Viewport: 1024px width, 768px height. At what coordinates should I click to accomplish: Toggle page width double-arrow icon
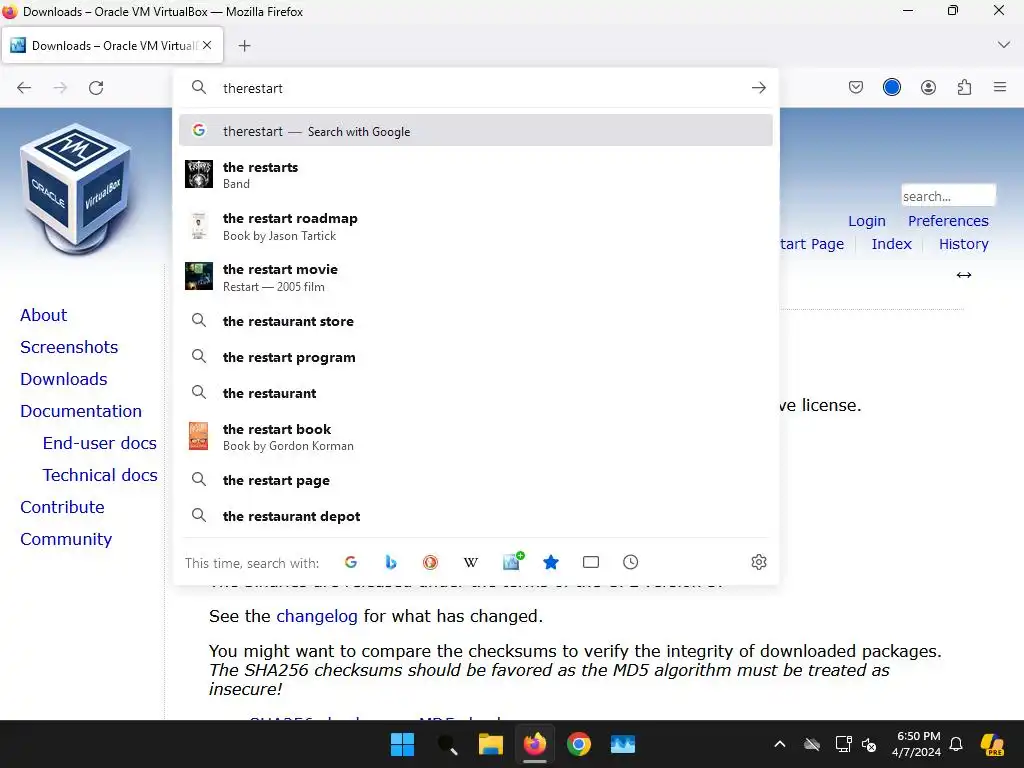[963, 275]
